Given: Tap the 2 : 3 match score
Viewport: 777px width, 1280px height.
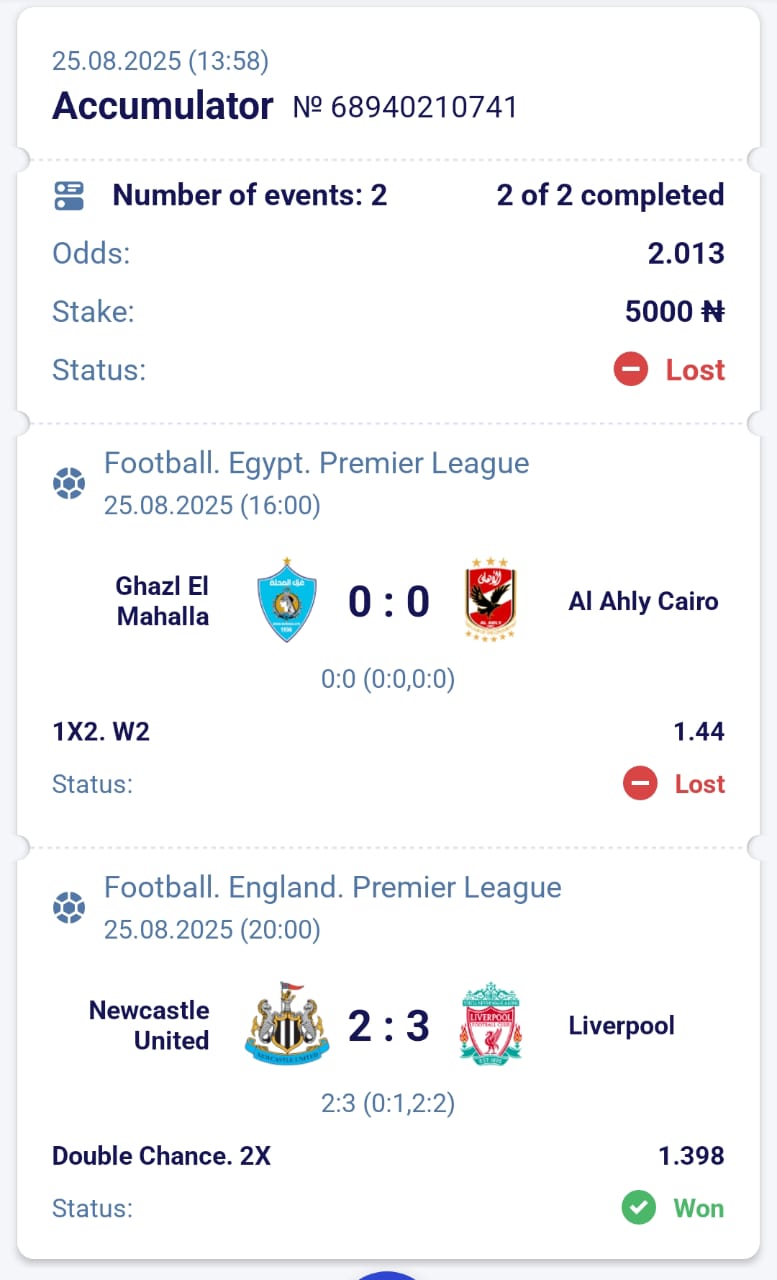Looking at the screenshot, I should [x=388, y=1026].
